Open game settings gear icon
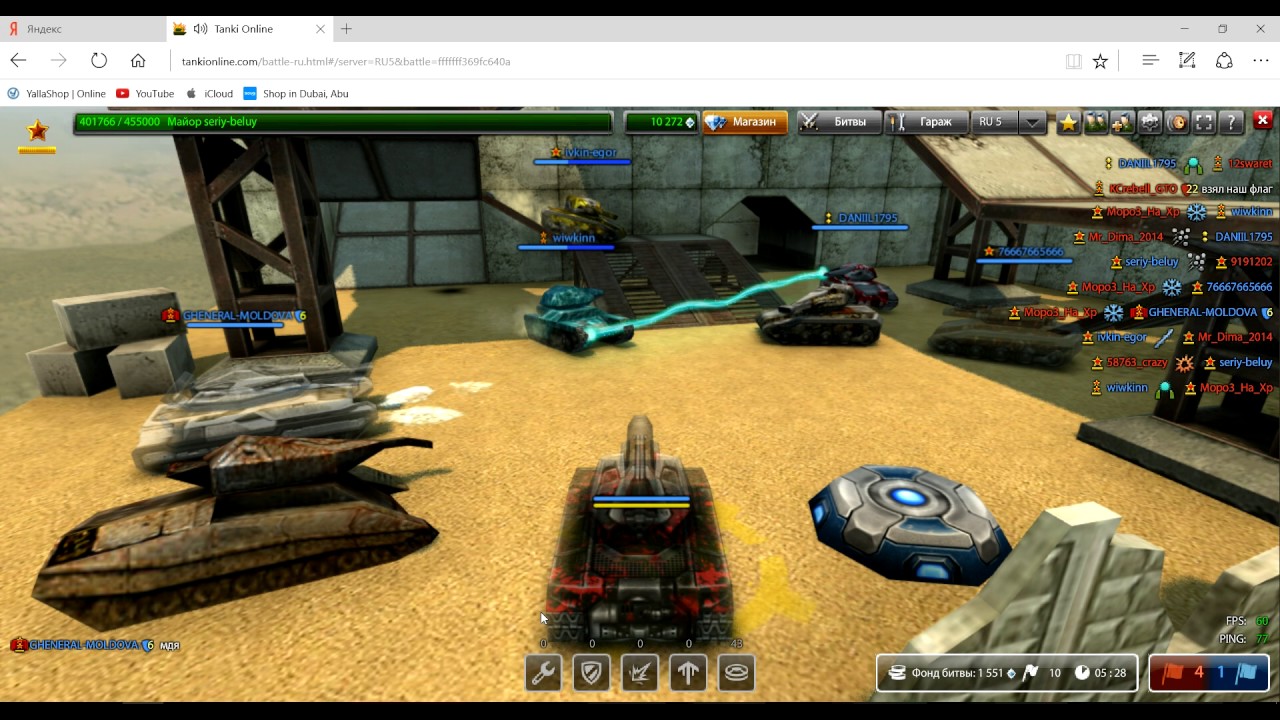Image resolution: width=1280 pixels, height=720 pixels. (x=1150, y=122)
